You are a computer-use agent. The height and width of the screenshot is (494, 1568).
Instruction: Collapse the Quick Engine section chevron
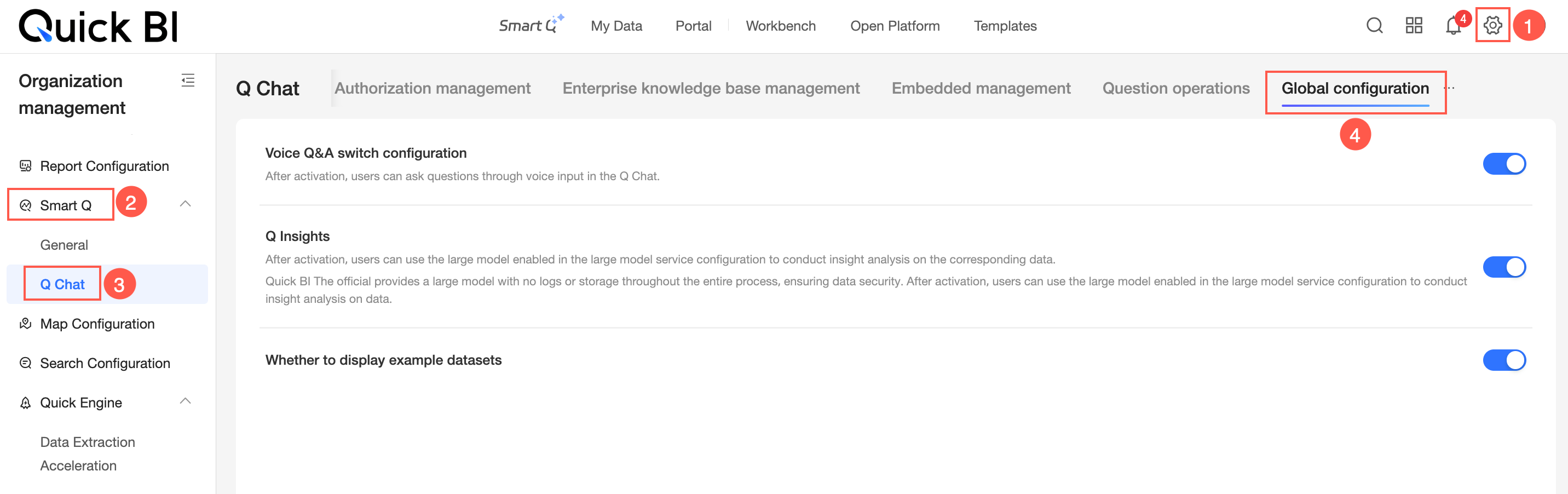click(x=186, y=401)
